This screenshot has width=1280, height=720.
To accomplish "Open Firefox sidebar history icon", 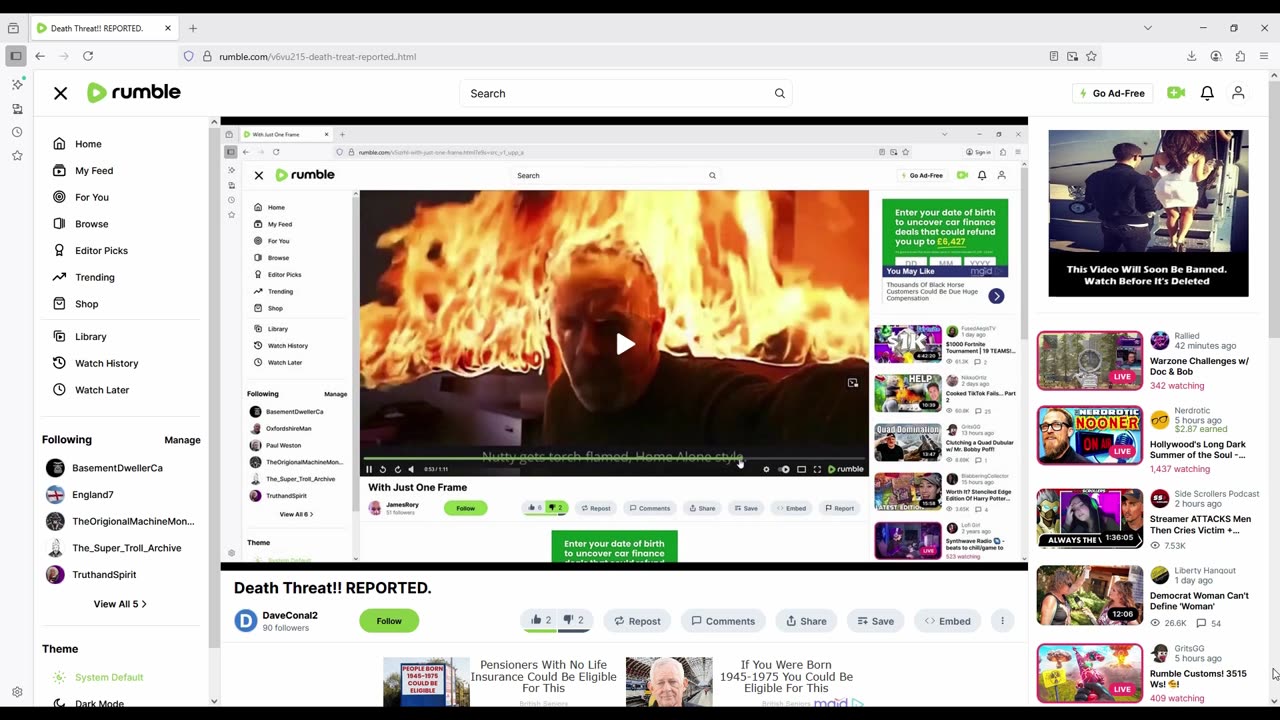I will pyautogui.click(x=17, y=132).
